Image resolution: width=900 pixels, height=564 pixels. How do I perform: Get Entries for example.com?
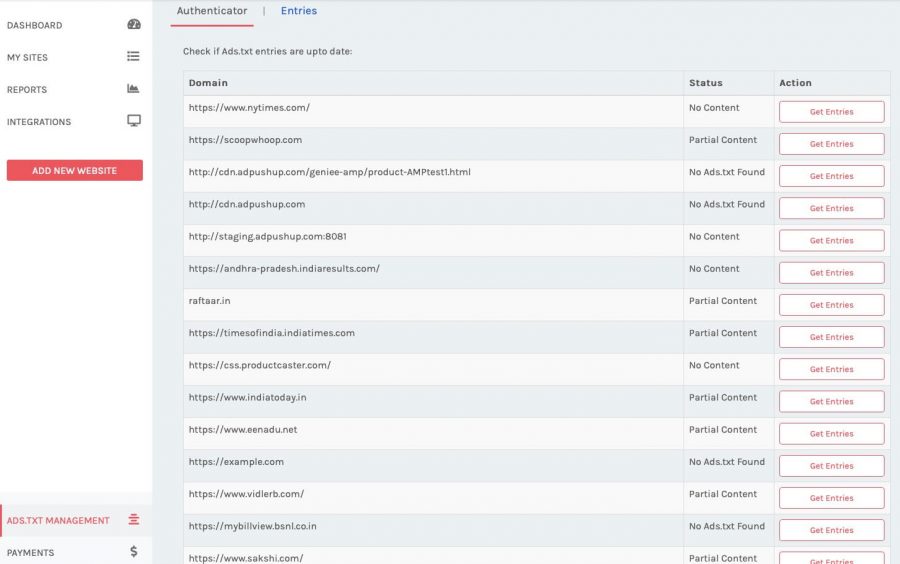832,465
